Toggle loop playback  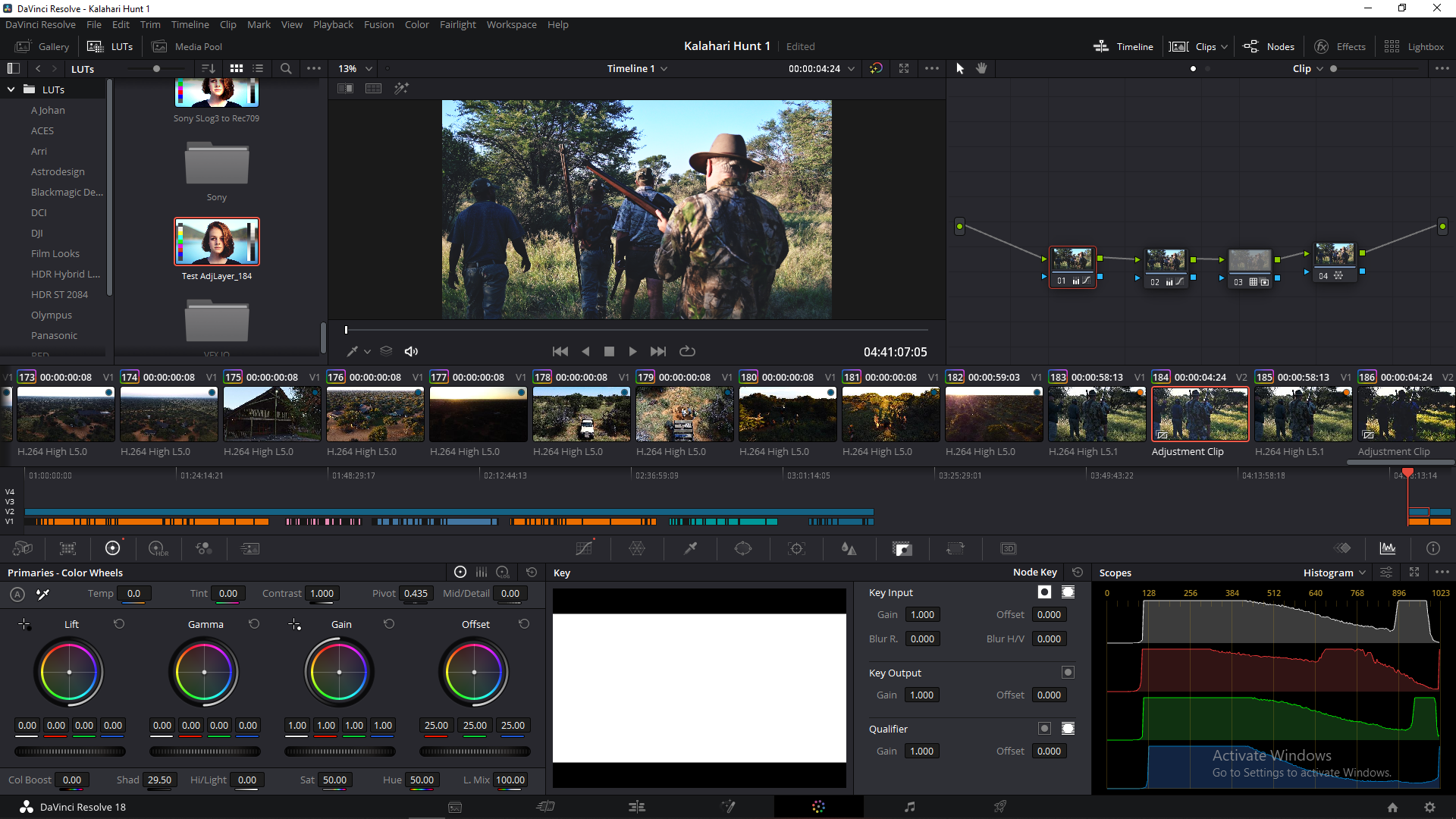click(x=687, y=351)
